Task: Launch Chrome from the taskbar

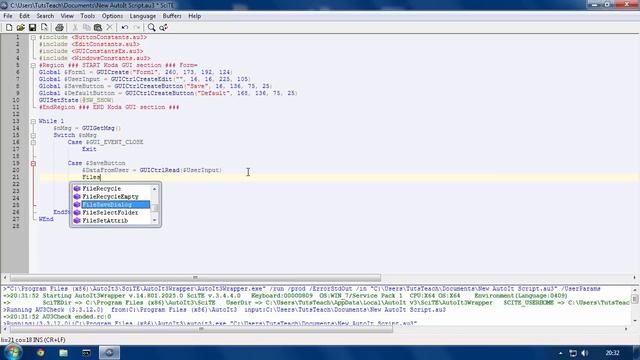Action: 40,352
